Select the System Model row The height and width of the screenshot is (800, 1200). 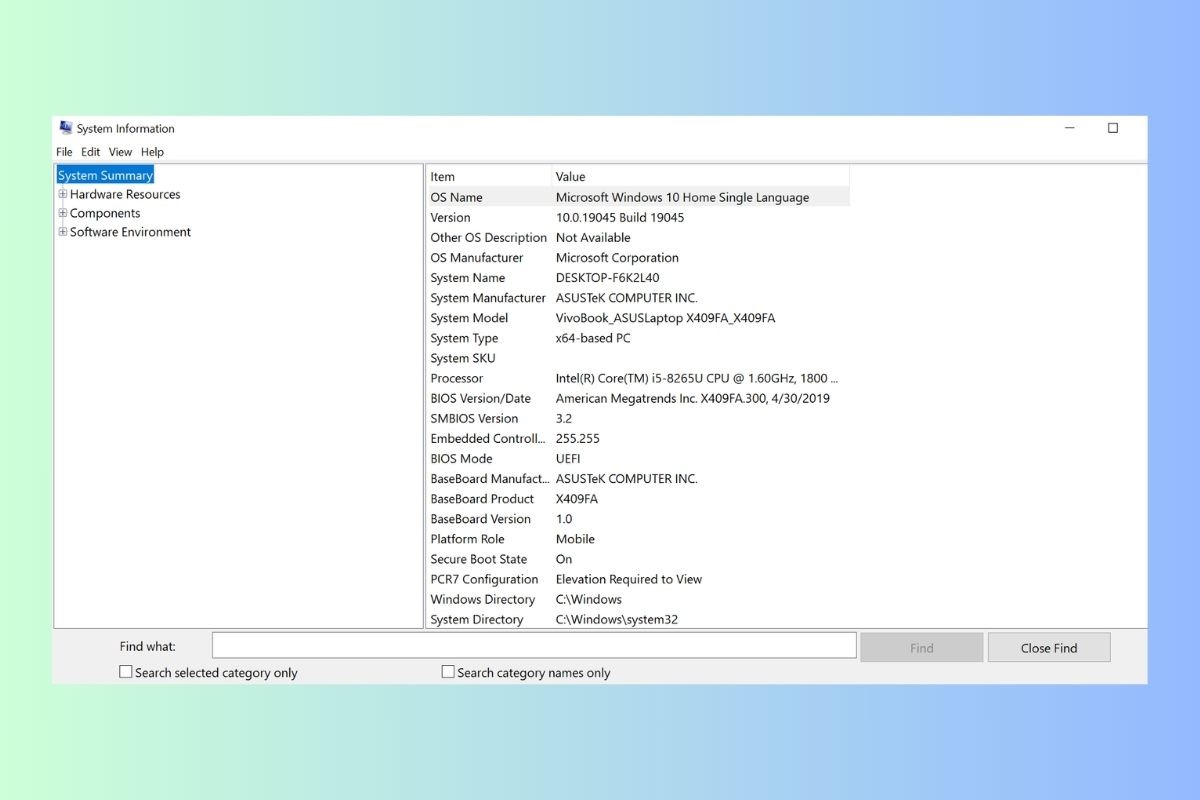click(638, 318)
